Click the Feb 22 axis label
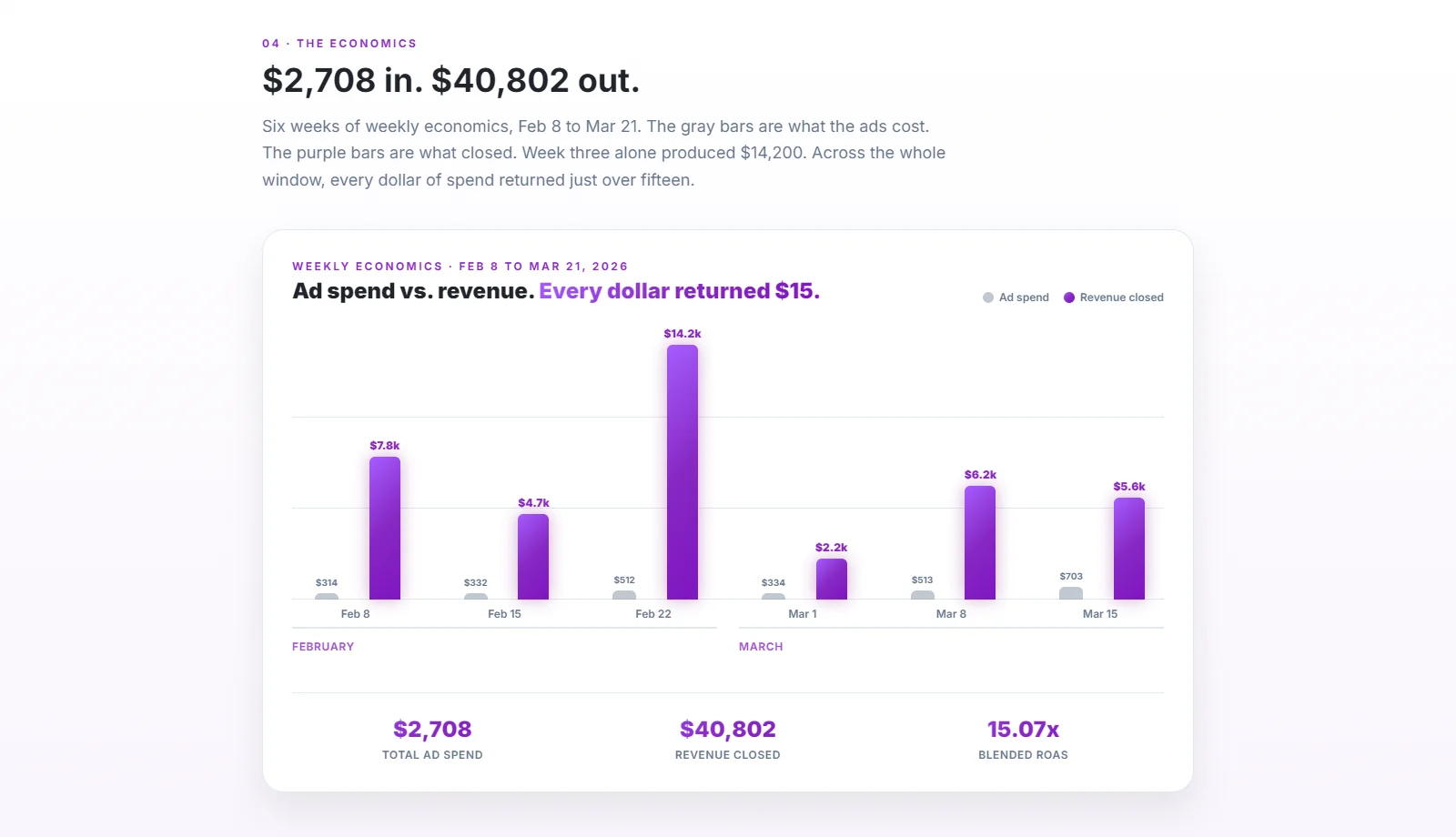 point(653,614)
